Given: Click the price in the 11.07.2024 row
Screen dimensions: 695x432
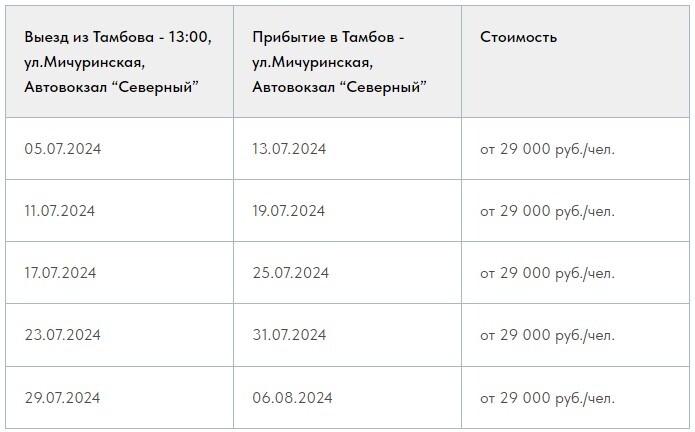Looking at the screenshot, I should pyautogui.click(x=547, y=211).
